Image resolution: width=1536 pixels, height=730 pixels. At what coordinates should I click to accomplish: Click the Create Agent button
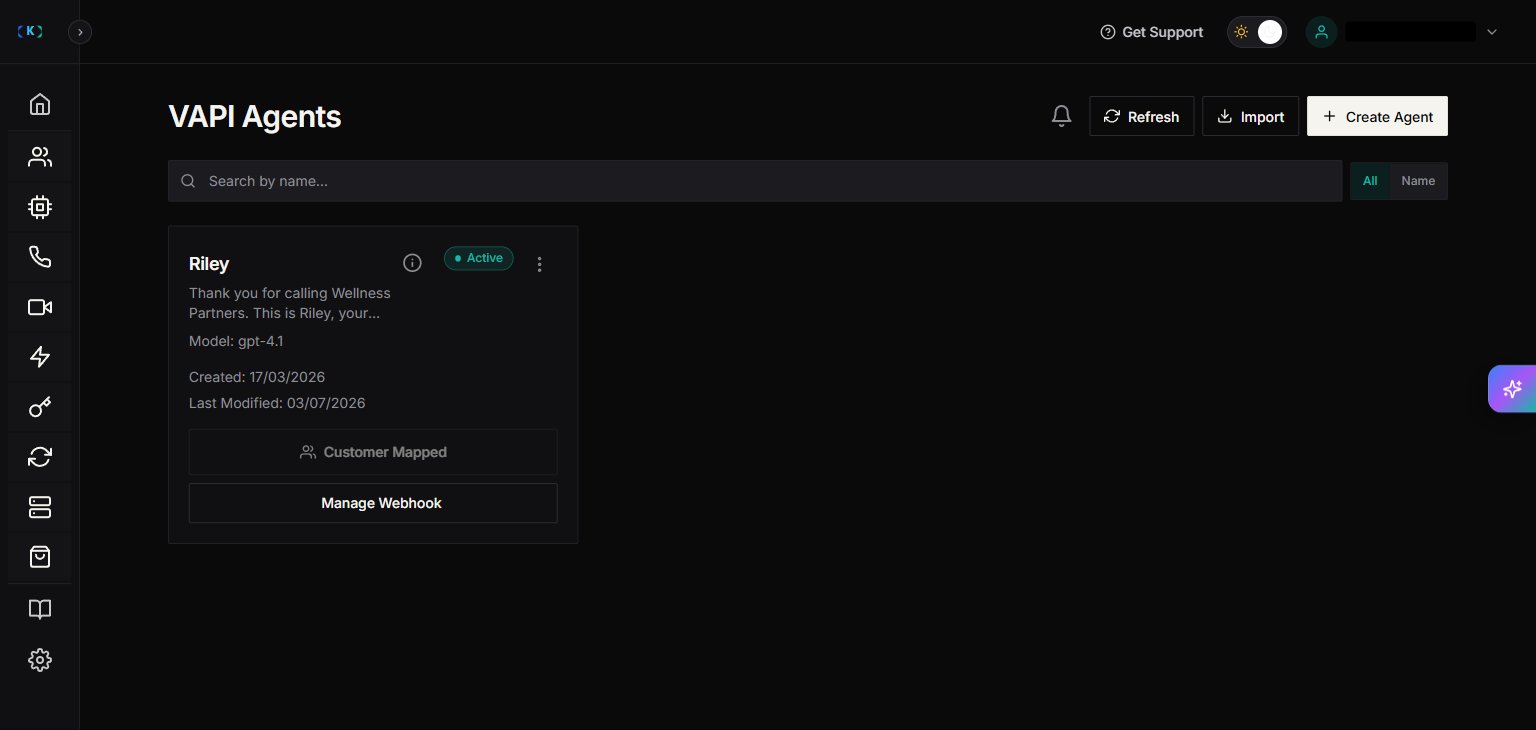(x=1377, y=116)
